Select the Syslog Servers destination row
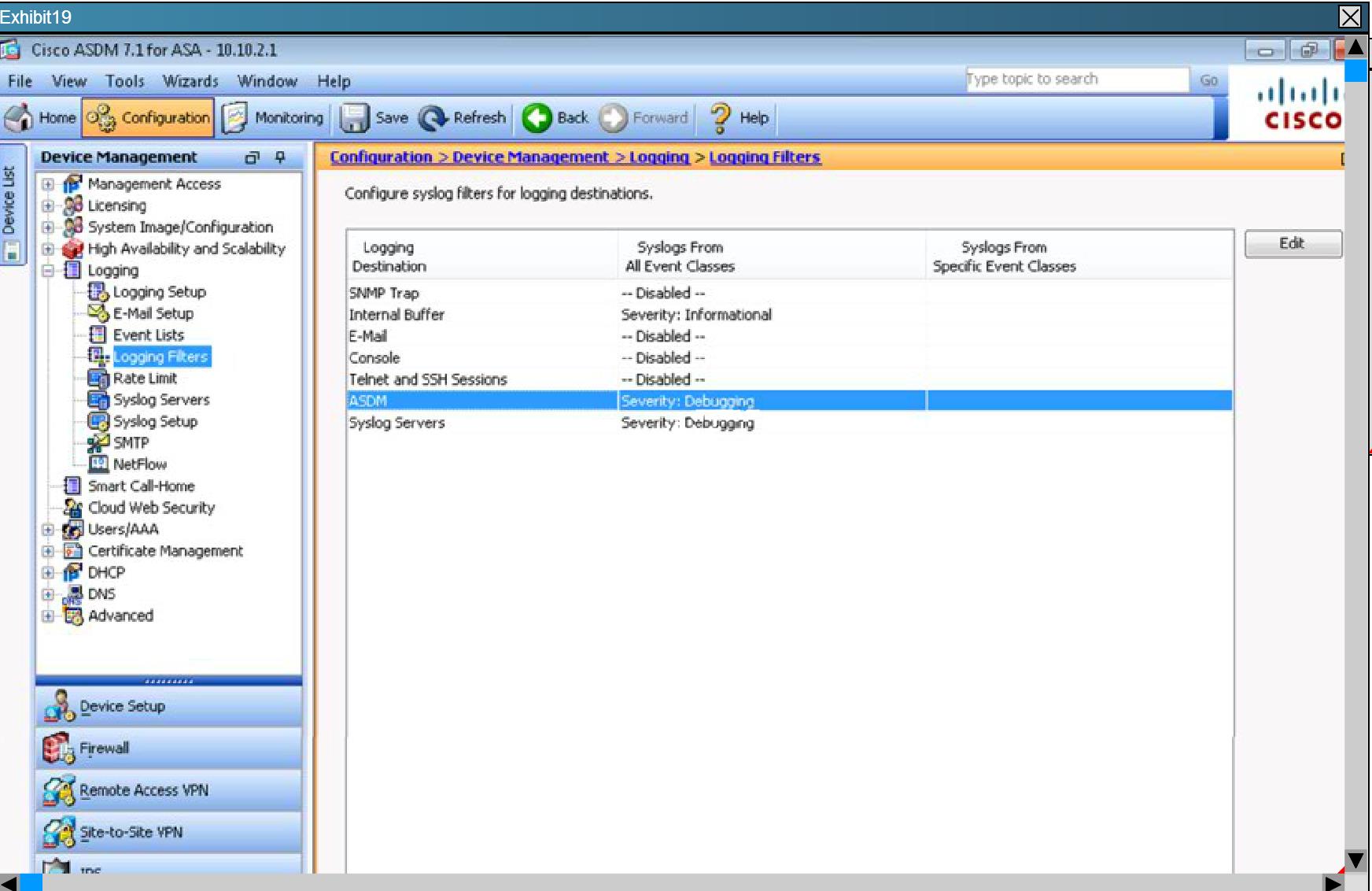Screen dimensions: 1372x891 [x=789, y=423]
